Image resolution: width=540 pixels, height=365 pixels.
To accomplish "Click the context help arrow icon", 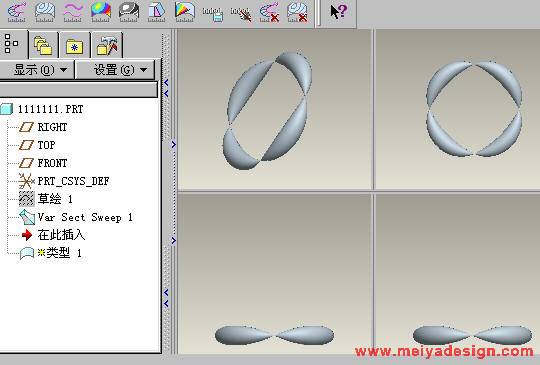I will coord(339,11).
